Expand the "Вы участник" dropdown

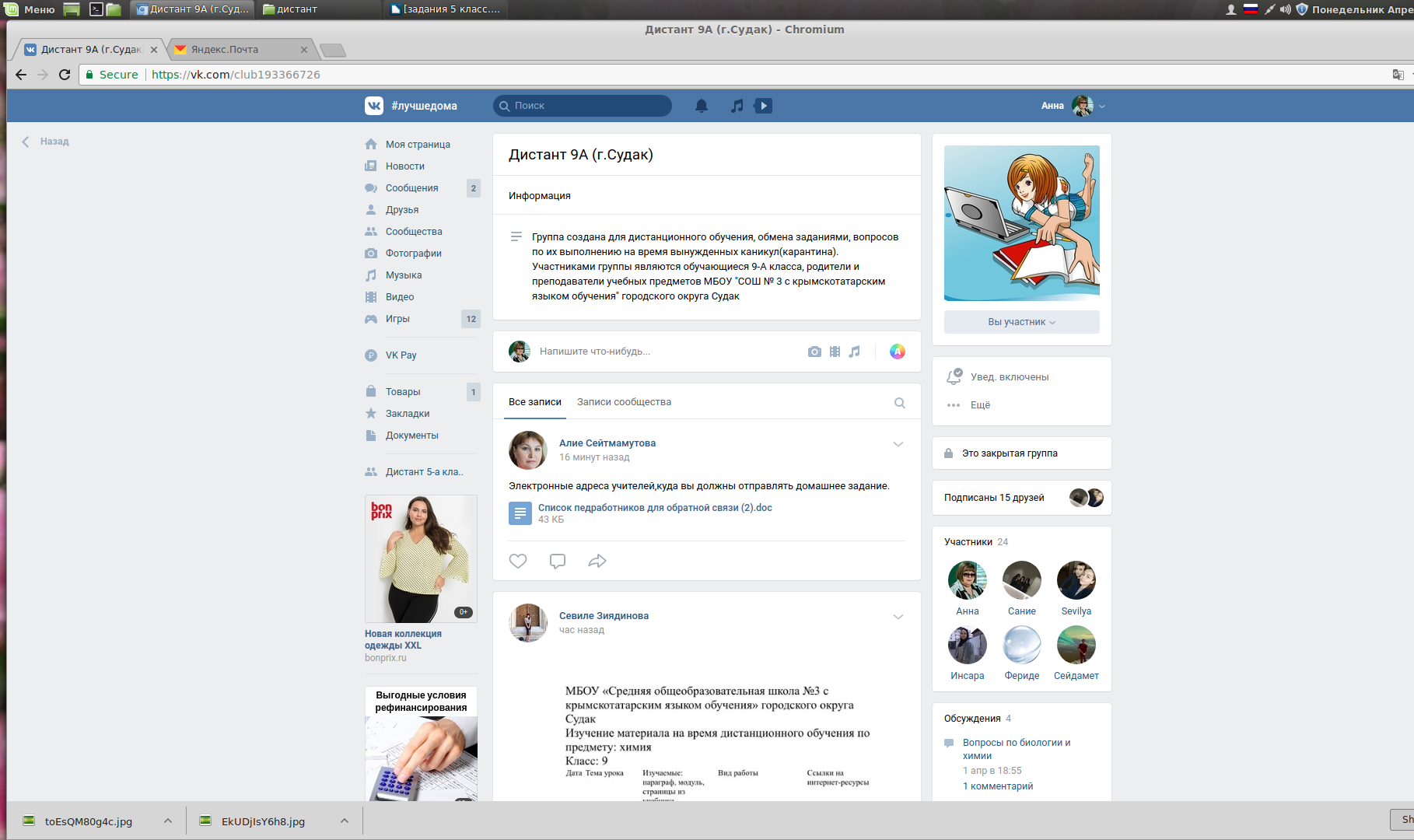click(1021, 322)
